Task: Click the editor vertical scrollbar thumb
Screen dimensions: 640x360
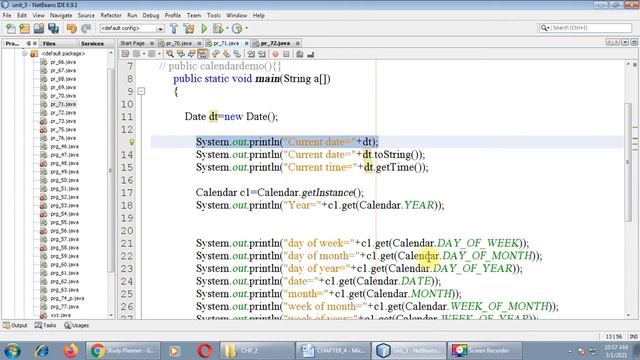Action: coord(628,162)
